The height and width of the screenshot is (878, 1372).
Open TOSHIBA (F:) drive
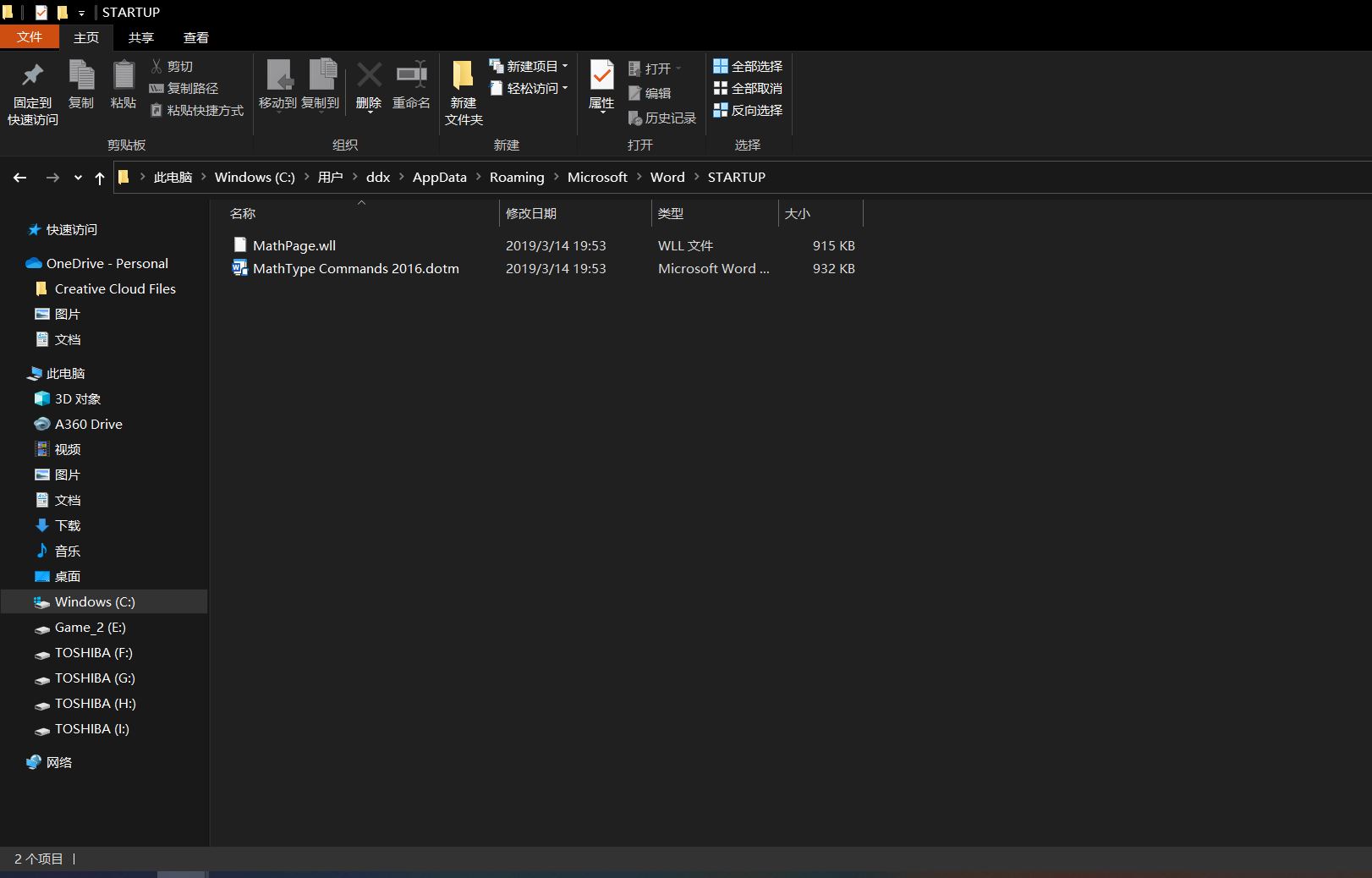coord(84,652)
